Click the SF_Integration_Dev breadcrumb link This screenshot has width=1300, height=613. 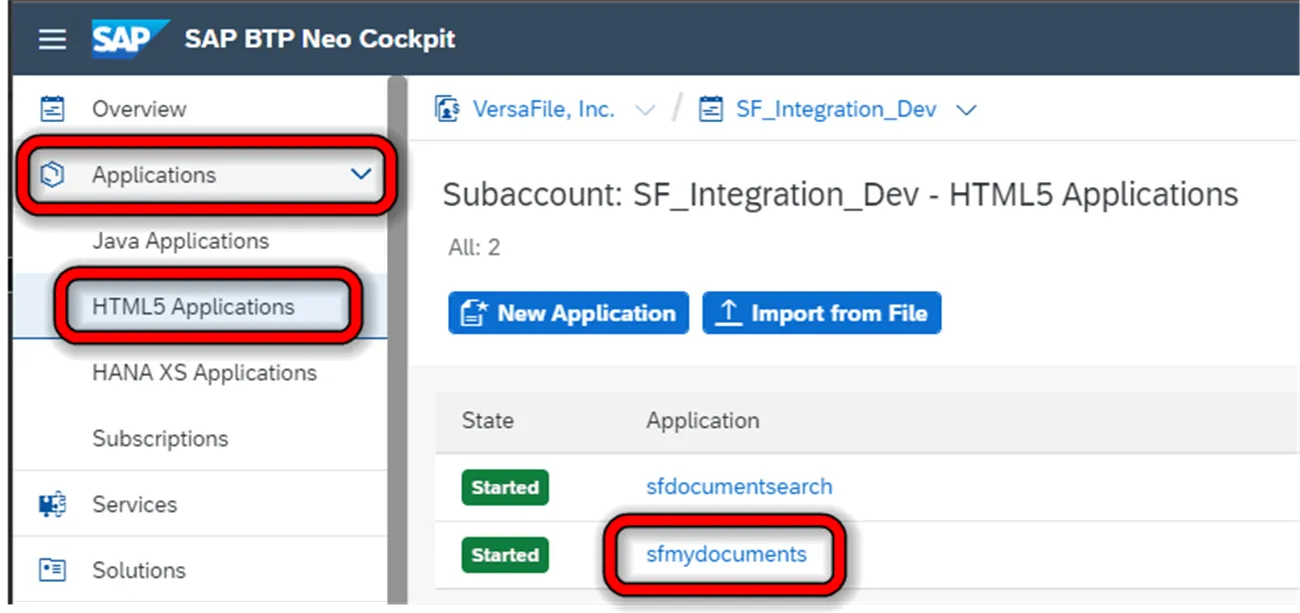click(x=836, y=109)
